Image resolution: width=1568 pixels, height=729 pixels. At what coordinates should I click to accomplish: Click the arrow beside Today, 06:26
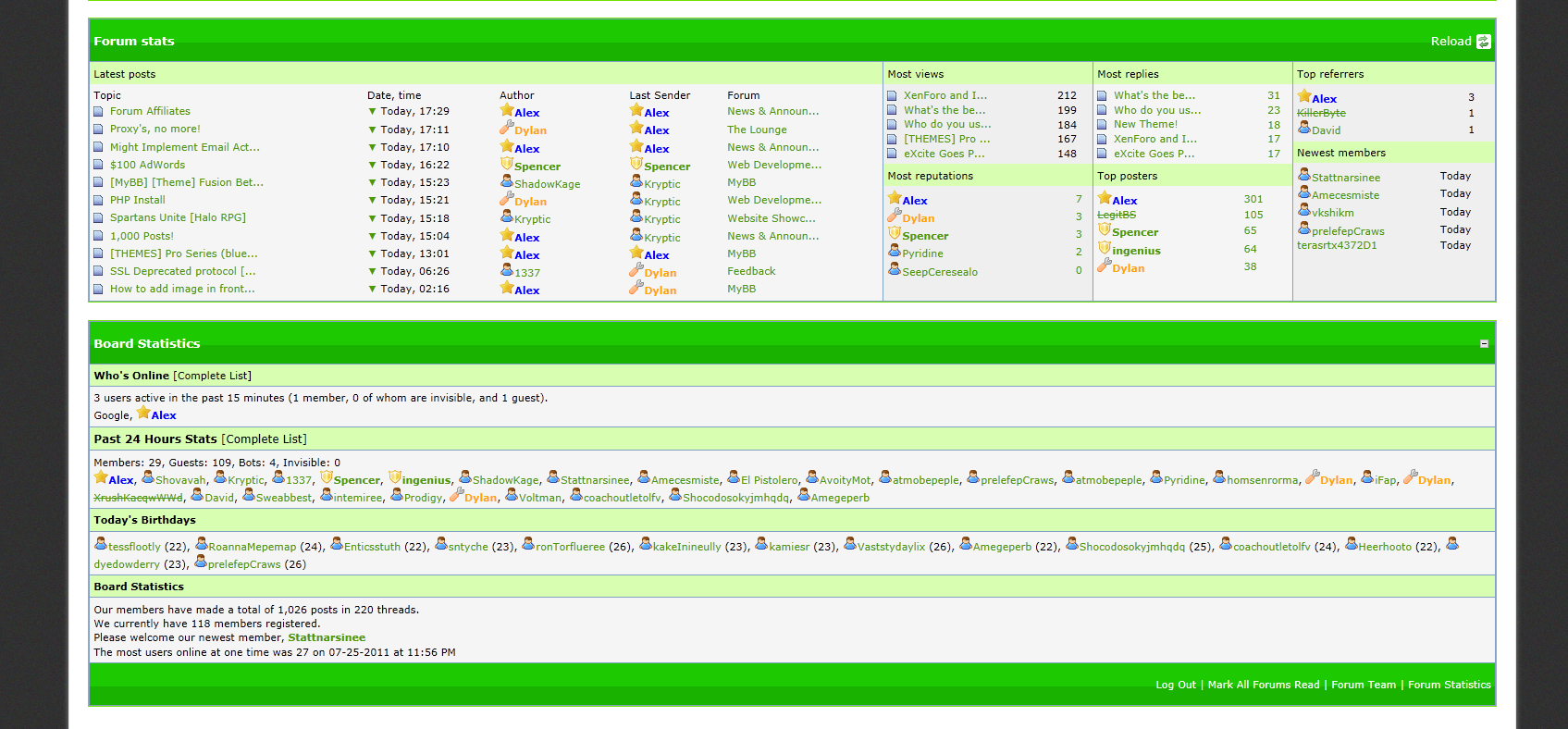[x=373, y=272]
